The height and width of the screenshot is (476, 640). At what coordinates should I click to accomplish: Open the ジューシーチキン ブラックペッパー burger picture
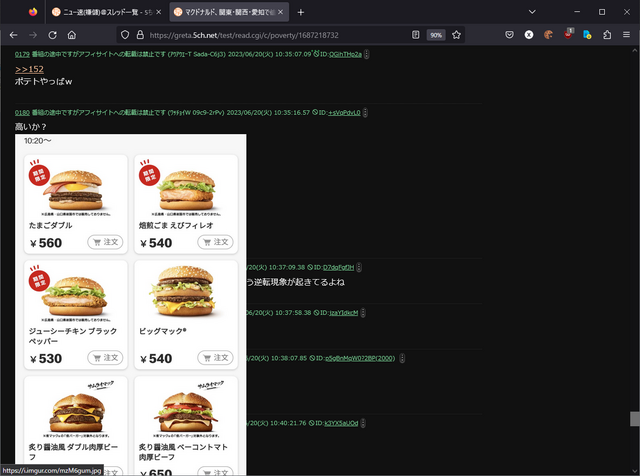pyautogui.click(x=75, y=296)
